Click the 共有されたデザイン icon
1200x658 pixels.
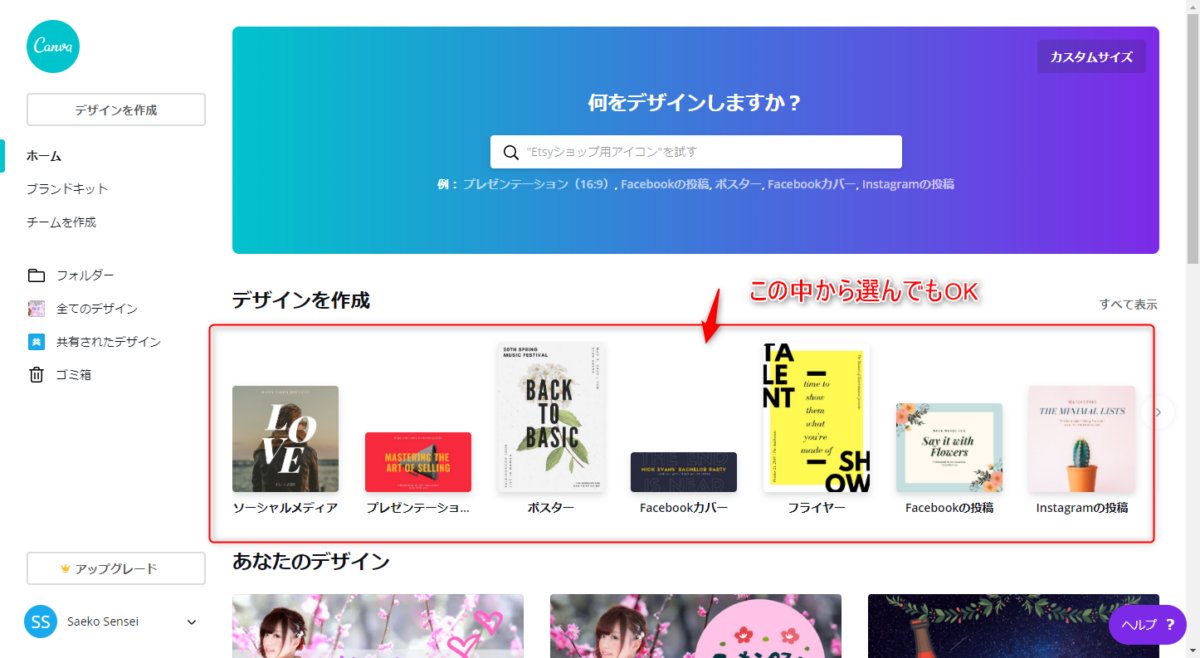[36, 342]
